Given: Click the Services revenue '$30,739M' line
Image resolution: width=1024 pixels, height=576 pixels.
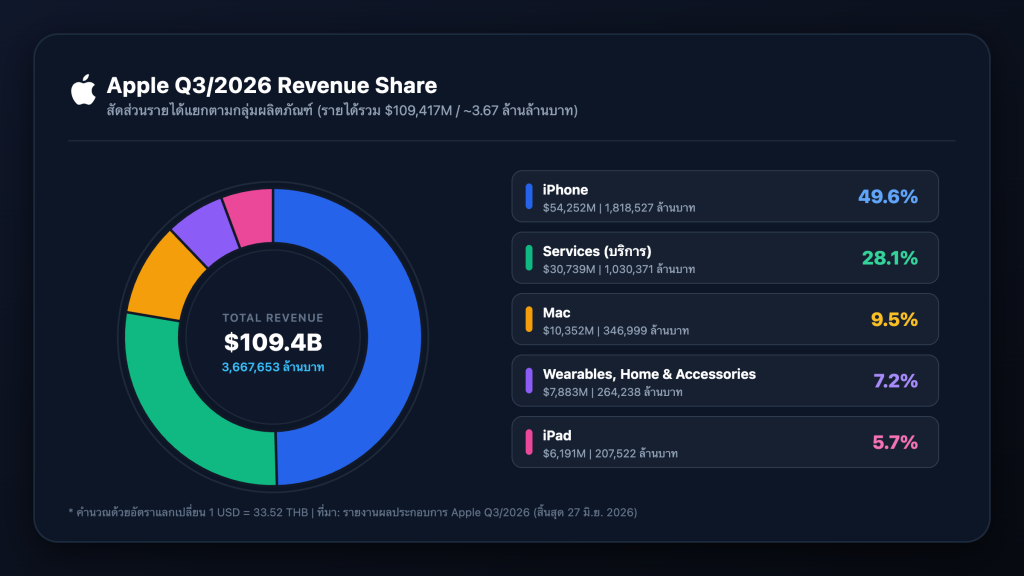Looking at the screenshot, I should point(619,269).
